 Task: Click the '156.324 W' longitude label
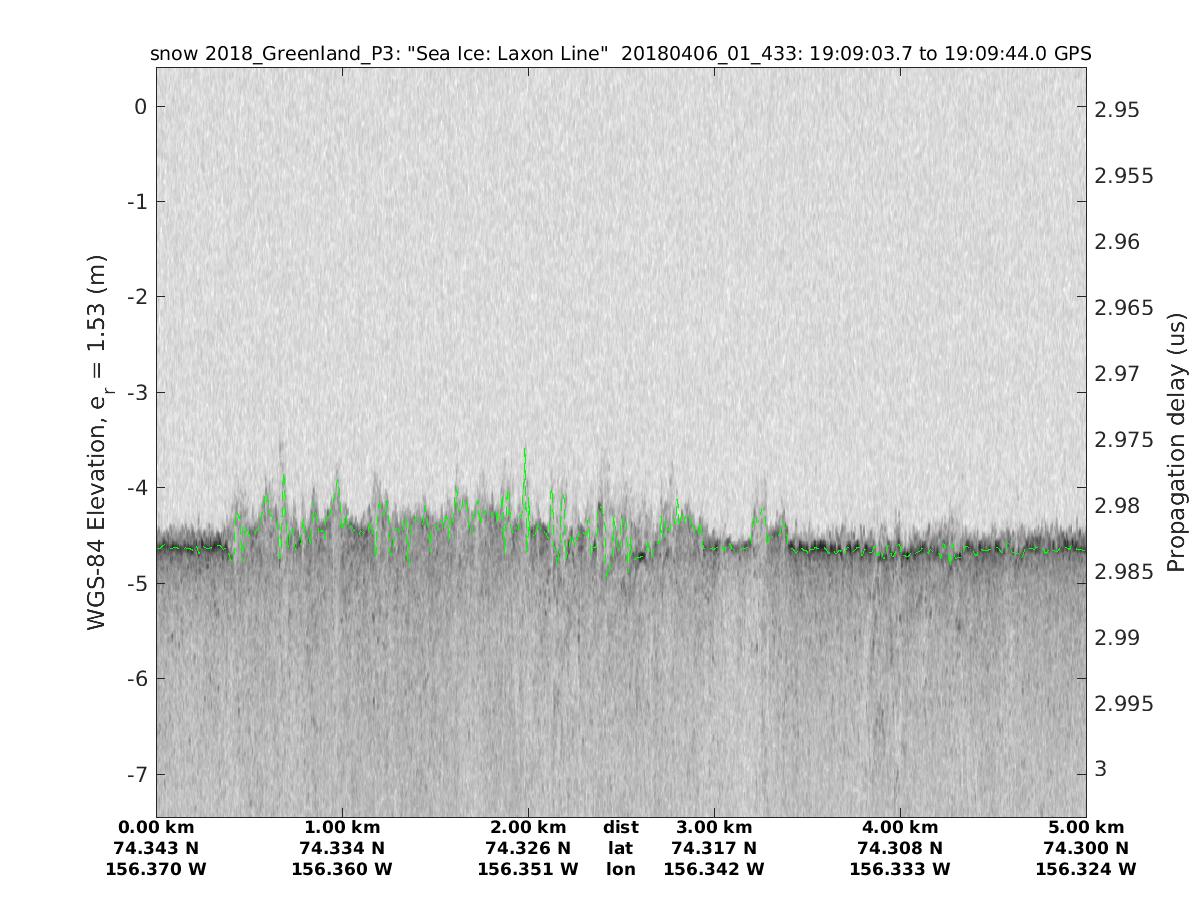click(1086, 869)
